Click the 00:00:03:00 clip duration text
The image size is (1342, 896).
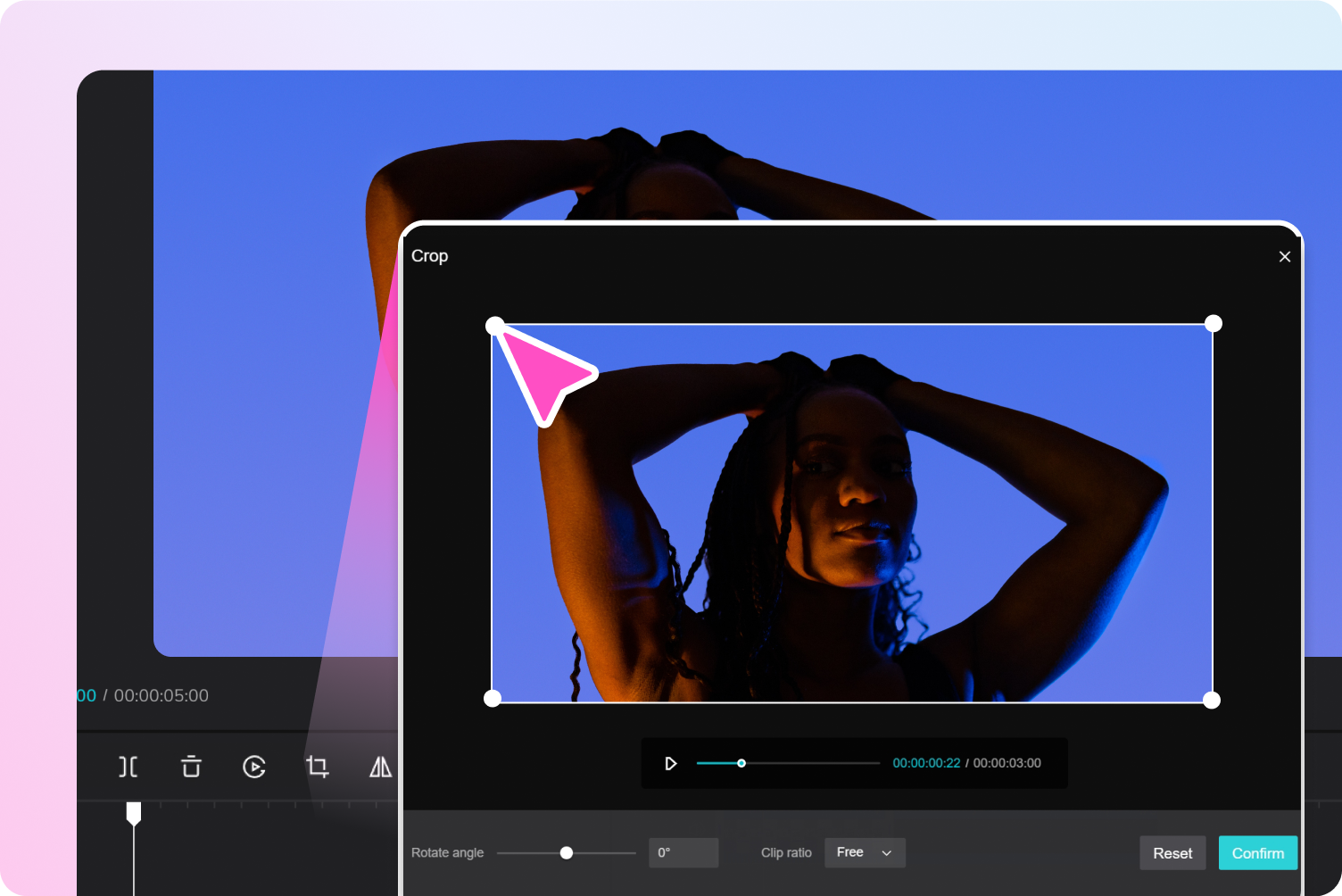[1007, 763]
